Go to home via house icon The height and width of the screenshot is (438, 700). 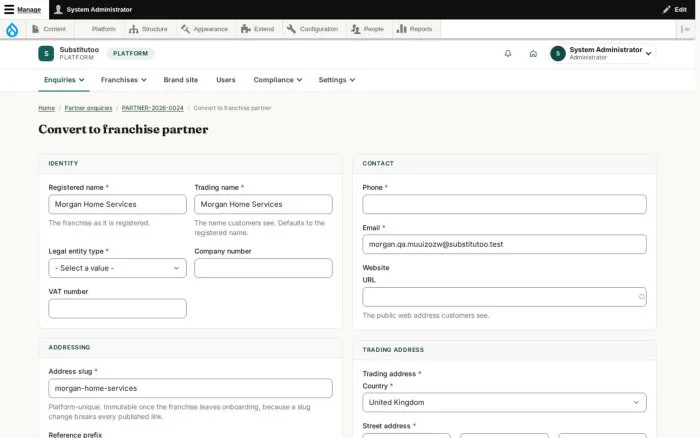tap(533, 54)
